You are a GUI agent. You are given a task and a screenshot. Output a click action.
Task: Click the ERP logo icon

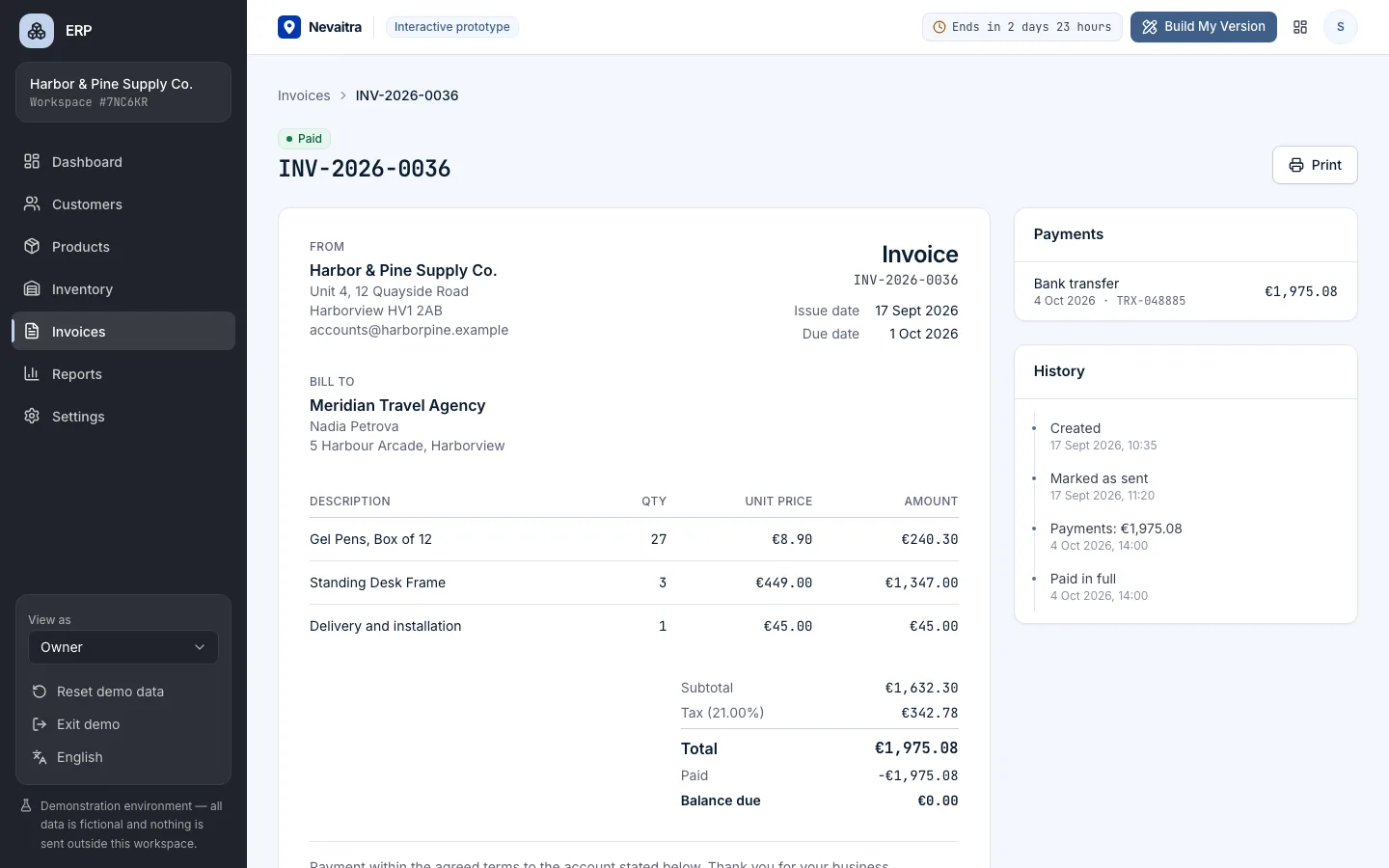pos(37,31)
